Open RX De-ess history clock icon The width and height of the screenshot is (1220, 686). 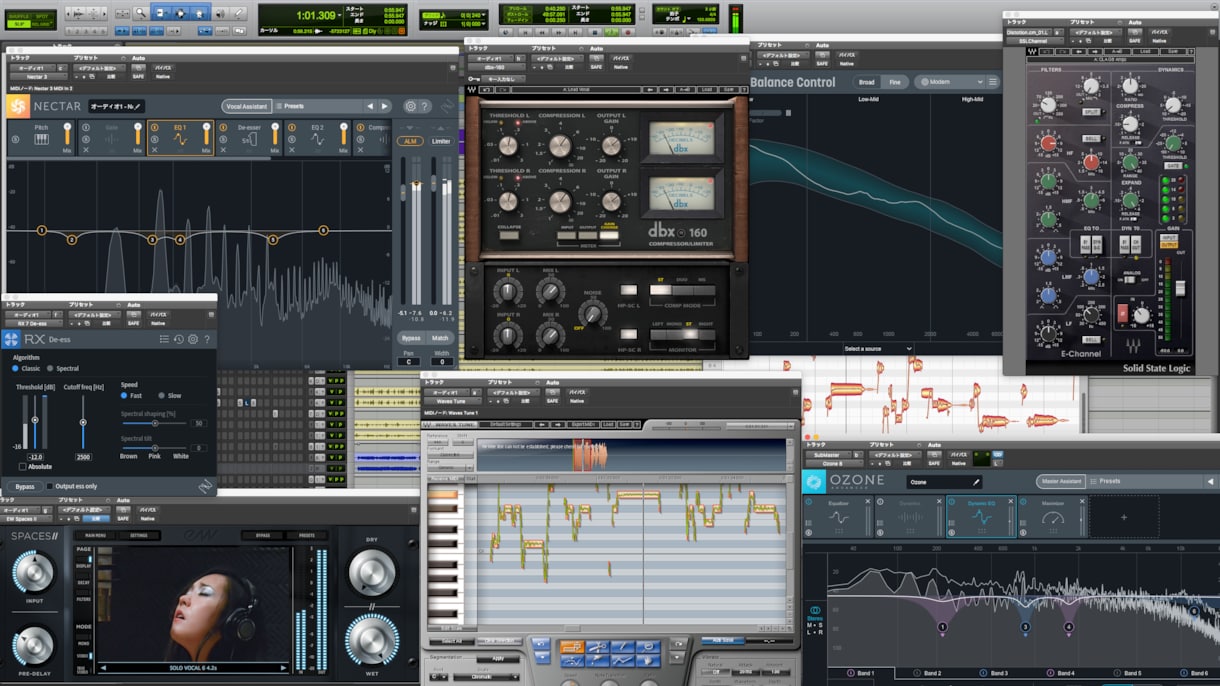pyautogui.click(x=179, y=340)
